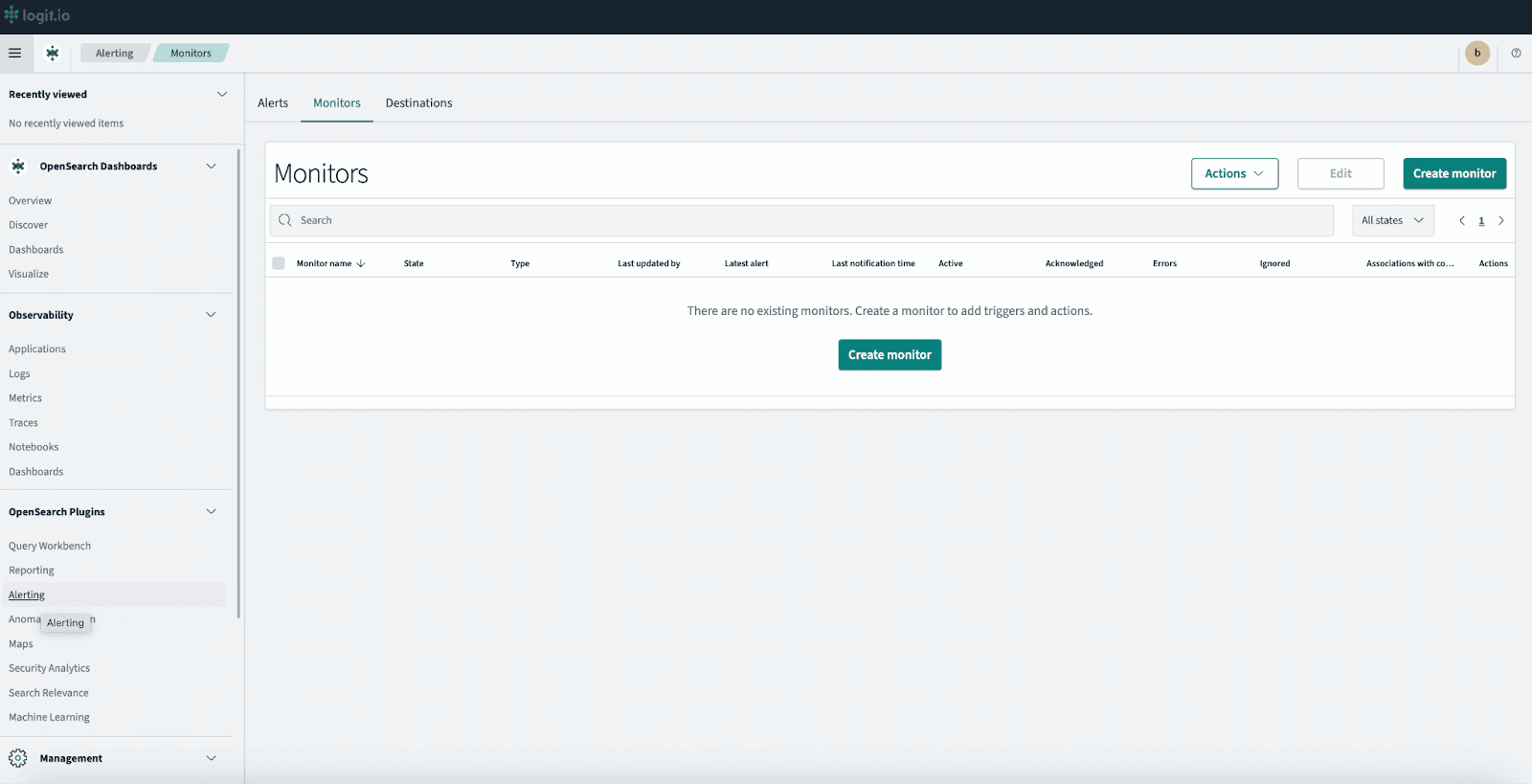Focus the monitors Search field
Viewport: 1532px width, 784px height.
click(801, 220)
